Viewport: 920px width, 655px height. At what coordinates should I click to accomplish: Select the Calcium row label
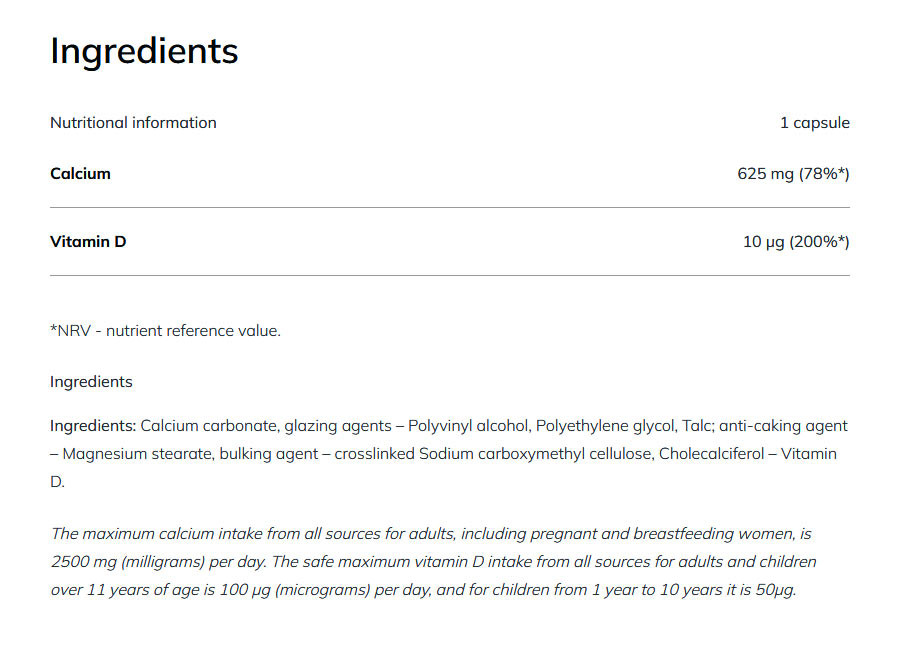(80, 174)
